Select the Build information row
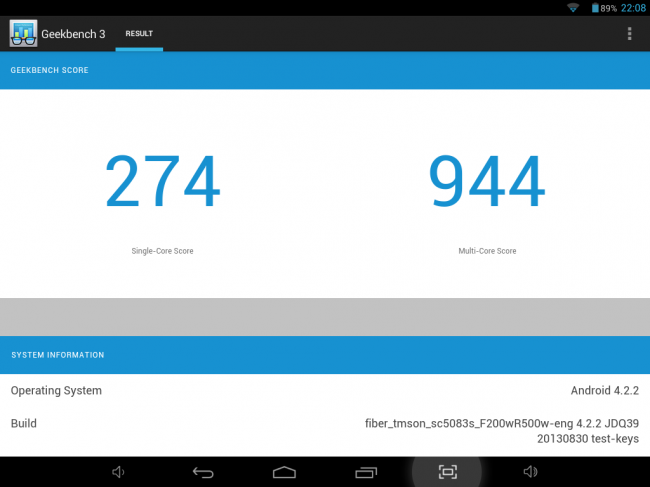The image size is (650, 487). tap(325, 430)
